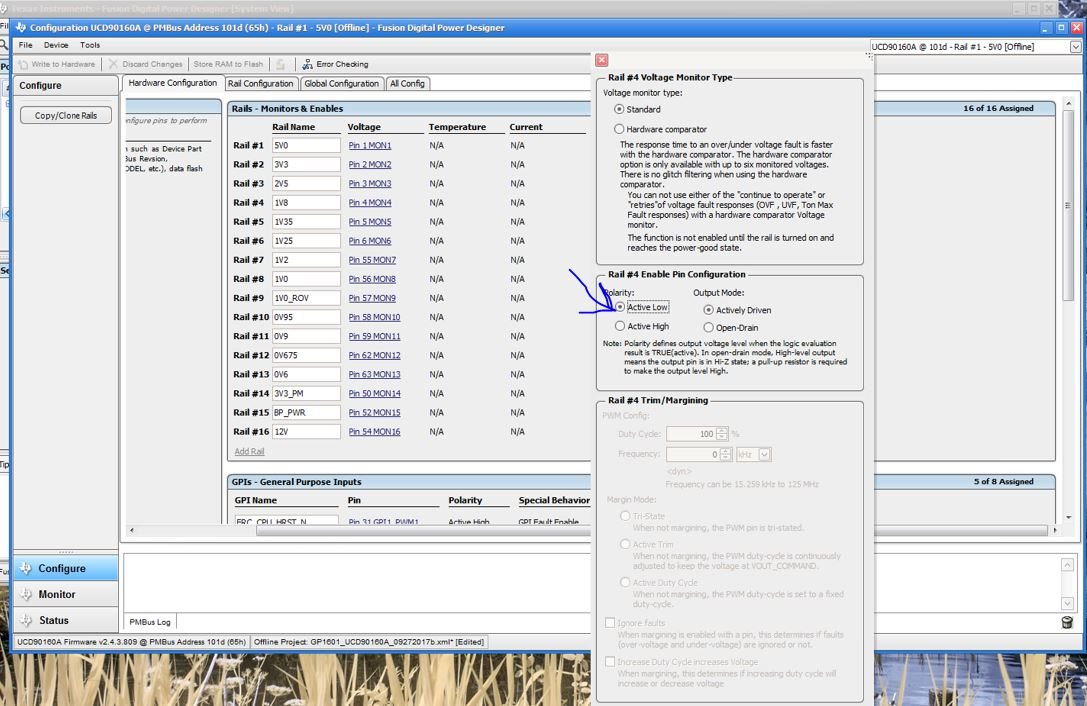The width and height of the screenshot is (1087, 706).
Task: Select Hardware comparator monitor type
Action: 619,129
